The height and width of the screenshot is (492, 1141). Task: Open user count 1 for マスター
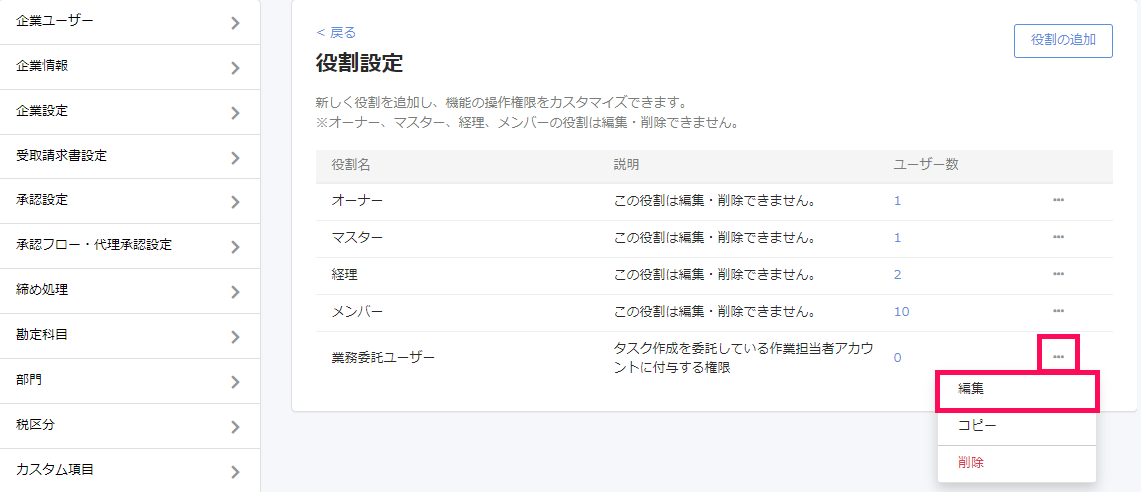(897, 238)
